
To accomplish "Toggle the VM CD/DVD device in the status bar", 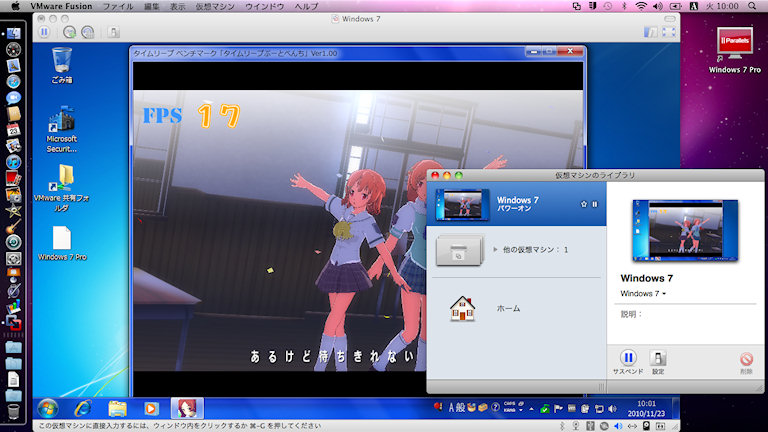I will [x=604, y=426].
